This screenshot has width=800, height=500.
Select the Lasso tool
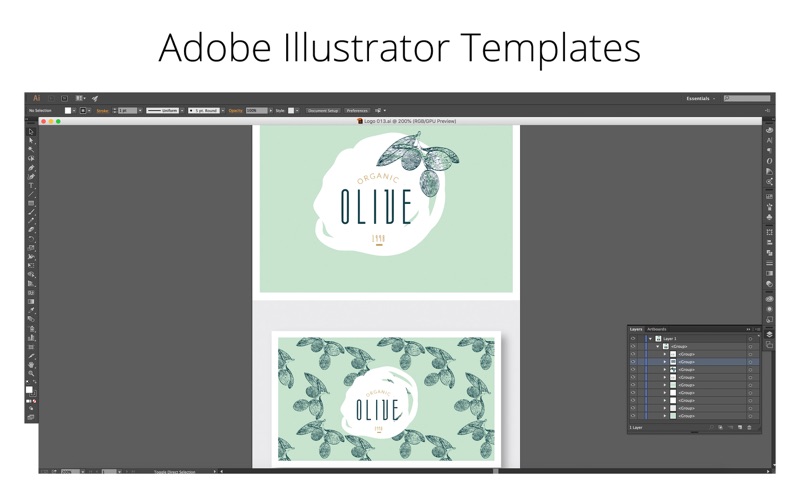click(x=31, y=159)
